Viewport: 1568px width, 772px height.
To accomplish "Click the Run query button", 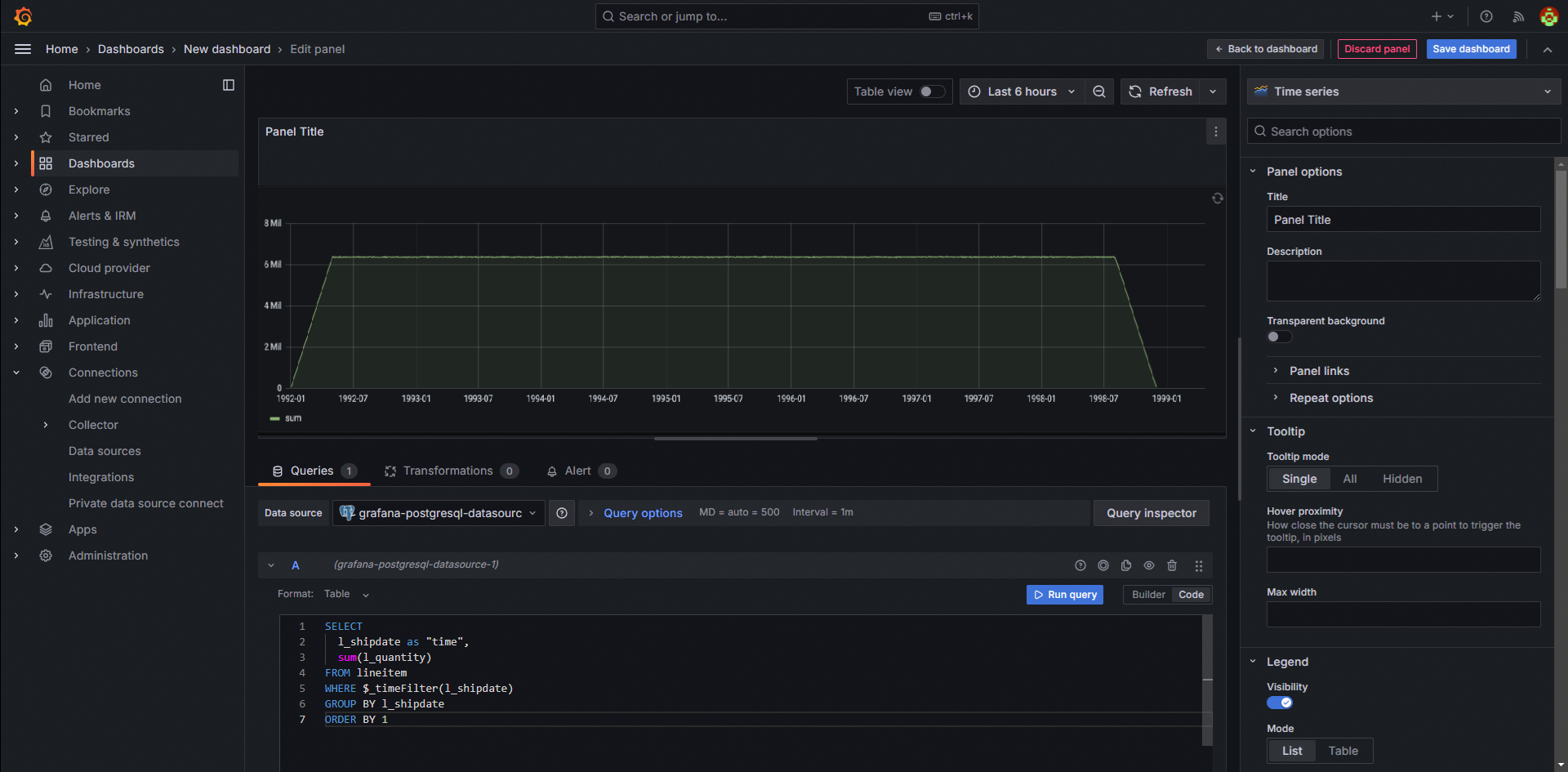I will click(x=1065, y=595).
